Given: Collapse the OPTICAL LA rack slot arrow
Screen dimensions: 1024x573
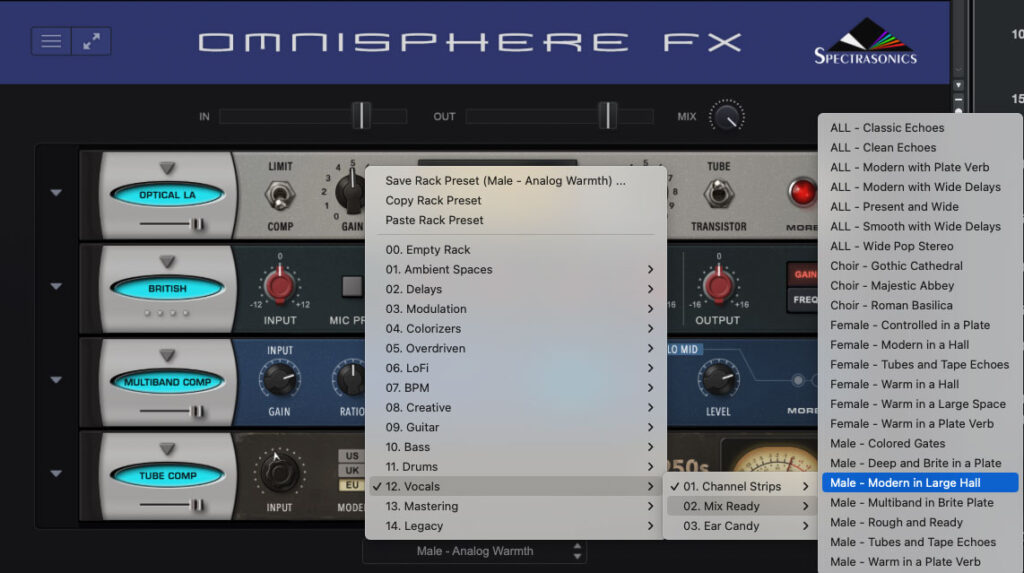Looking at the screenshot, I should (x=56, y=193).
